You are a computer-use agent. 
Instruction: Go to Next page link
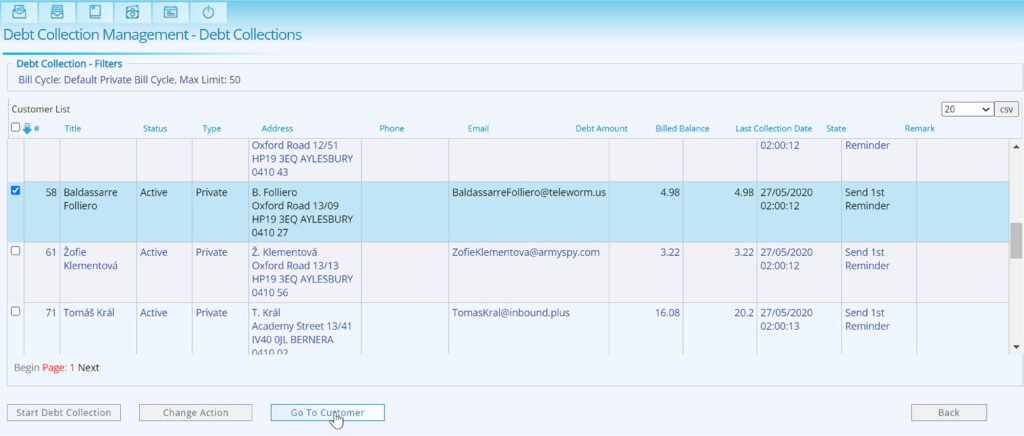point(89,367)
